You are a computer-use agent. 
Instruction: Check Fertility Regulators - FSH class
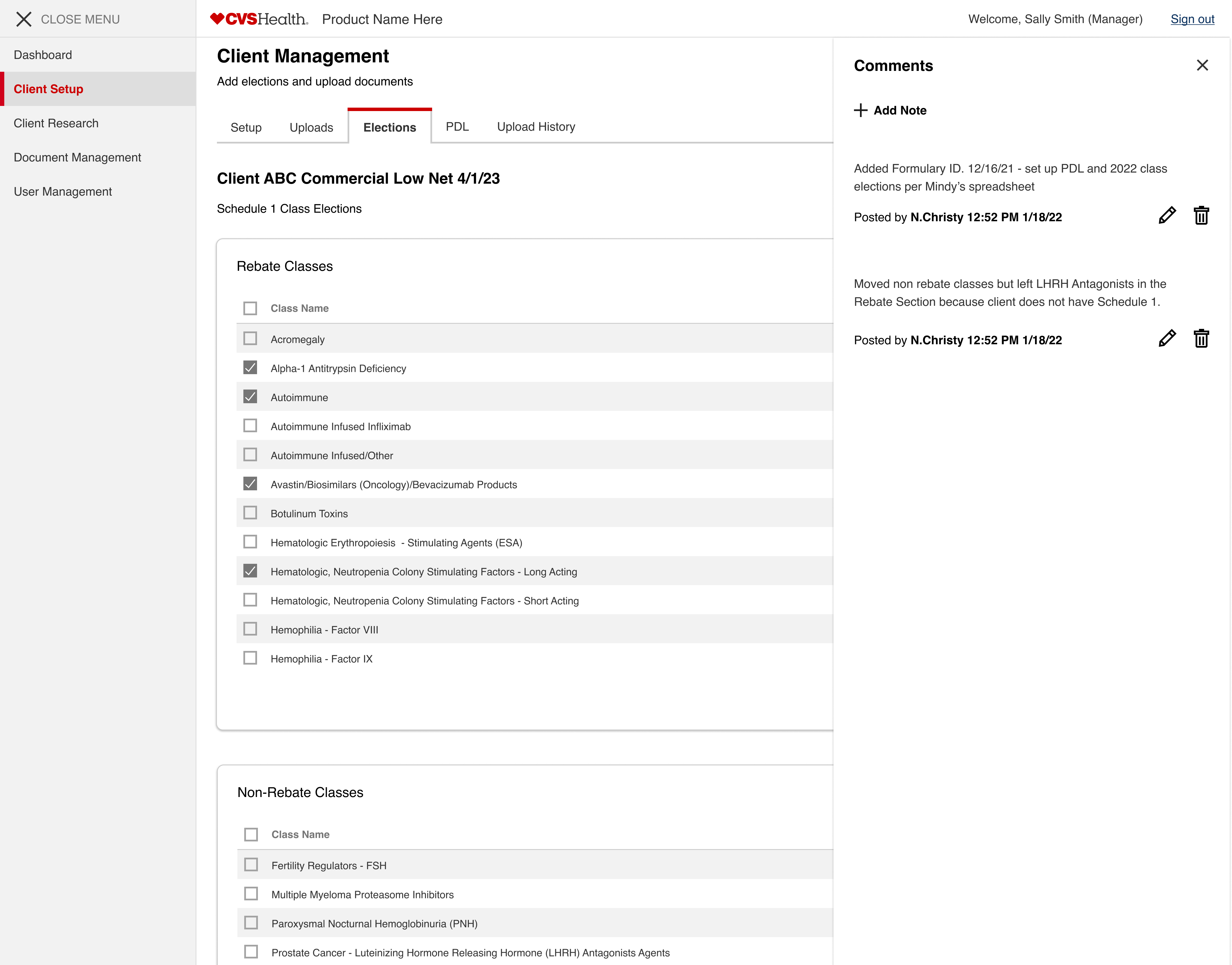tap(250, 864)
